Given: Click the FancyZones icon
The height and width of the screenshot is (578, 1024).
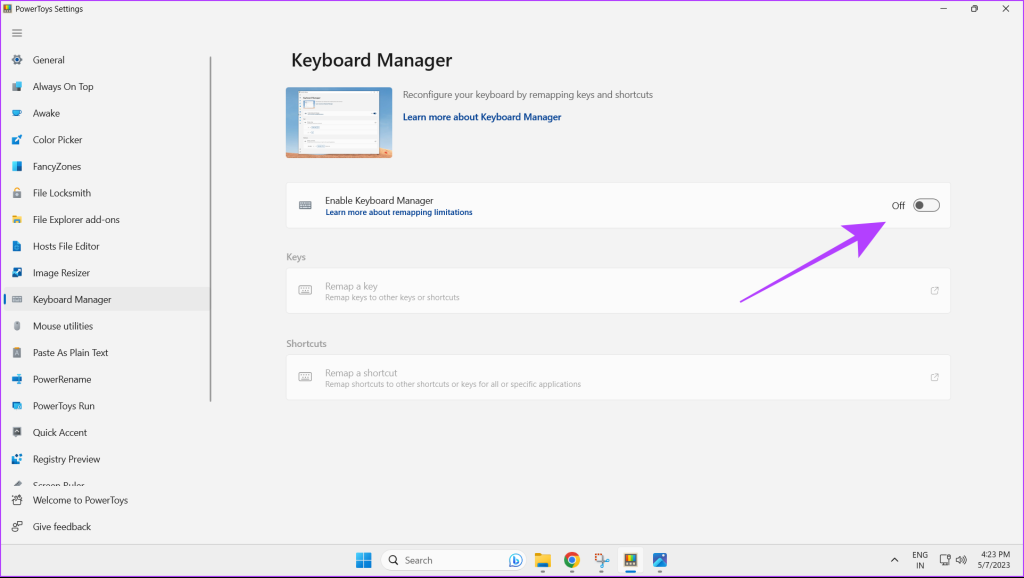Looking at the screenshot, I should tap(17, 167).
